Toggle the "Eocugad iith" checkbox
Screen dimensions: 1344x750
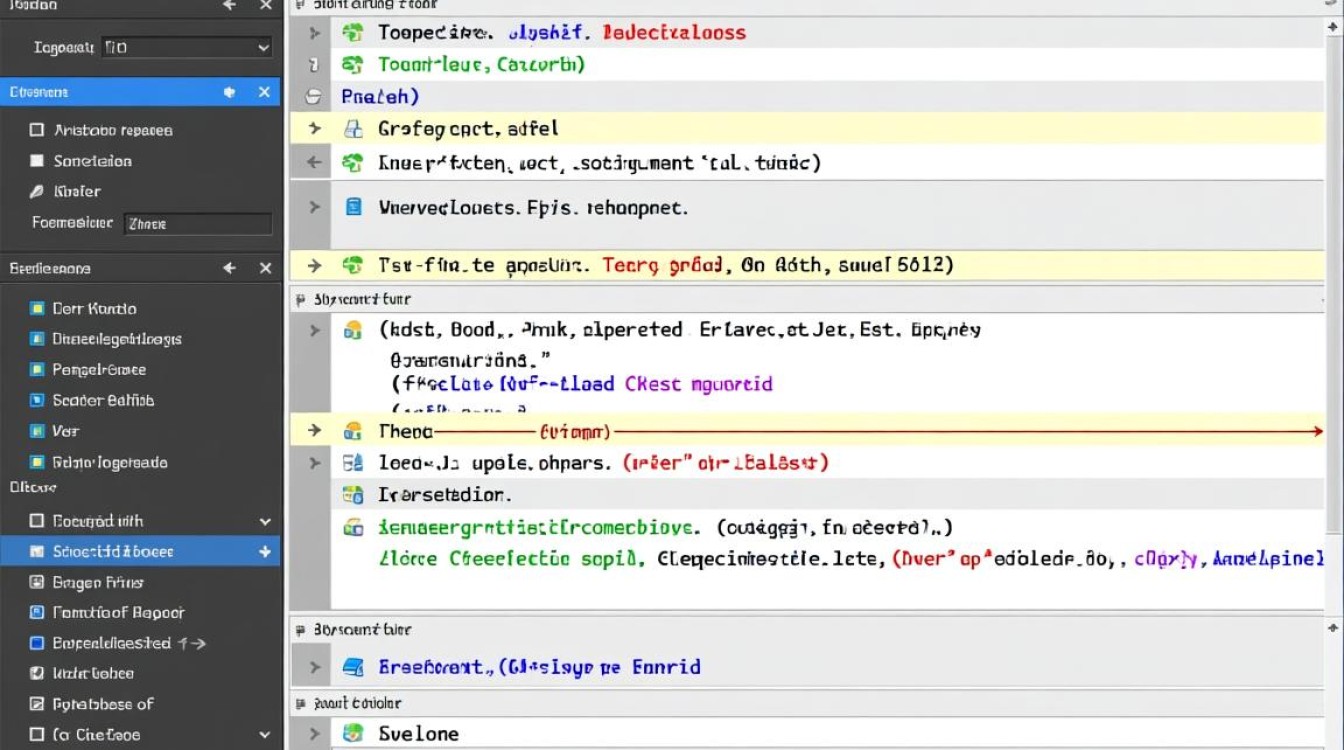pyautogui.click(x=37, y=521)
